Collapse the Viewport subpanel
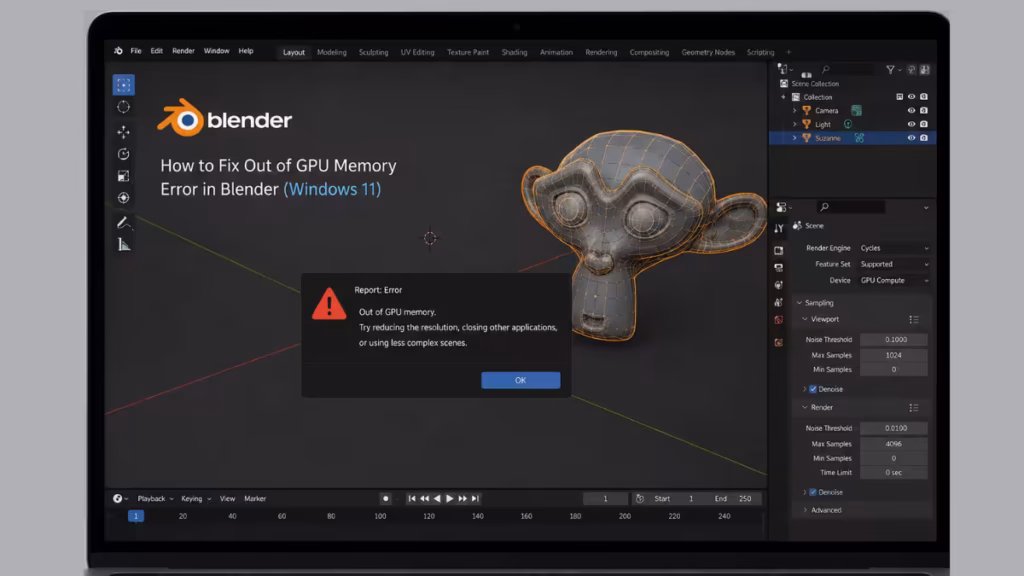The width and height of the screenshot is (1024, 576). 805,319
